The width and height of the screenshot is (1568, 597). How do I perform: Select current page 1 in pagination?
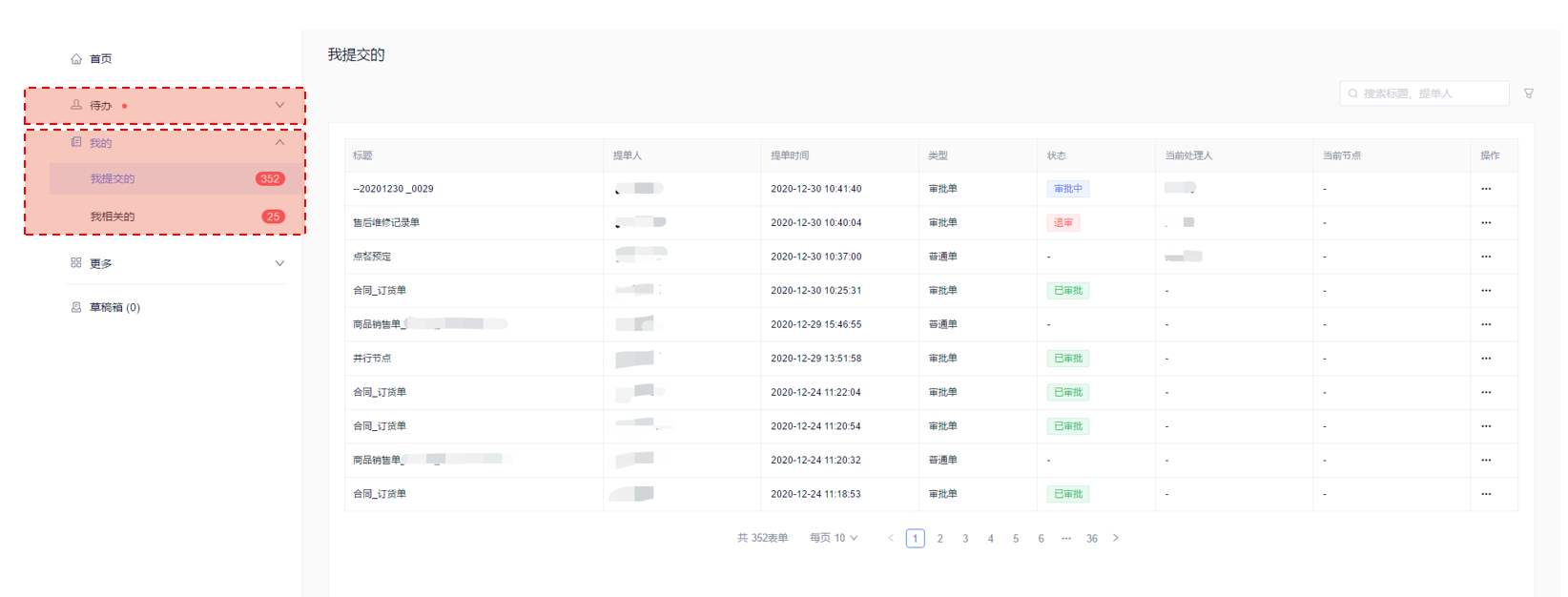pyautogui.click(x=916, y=539)
